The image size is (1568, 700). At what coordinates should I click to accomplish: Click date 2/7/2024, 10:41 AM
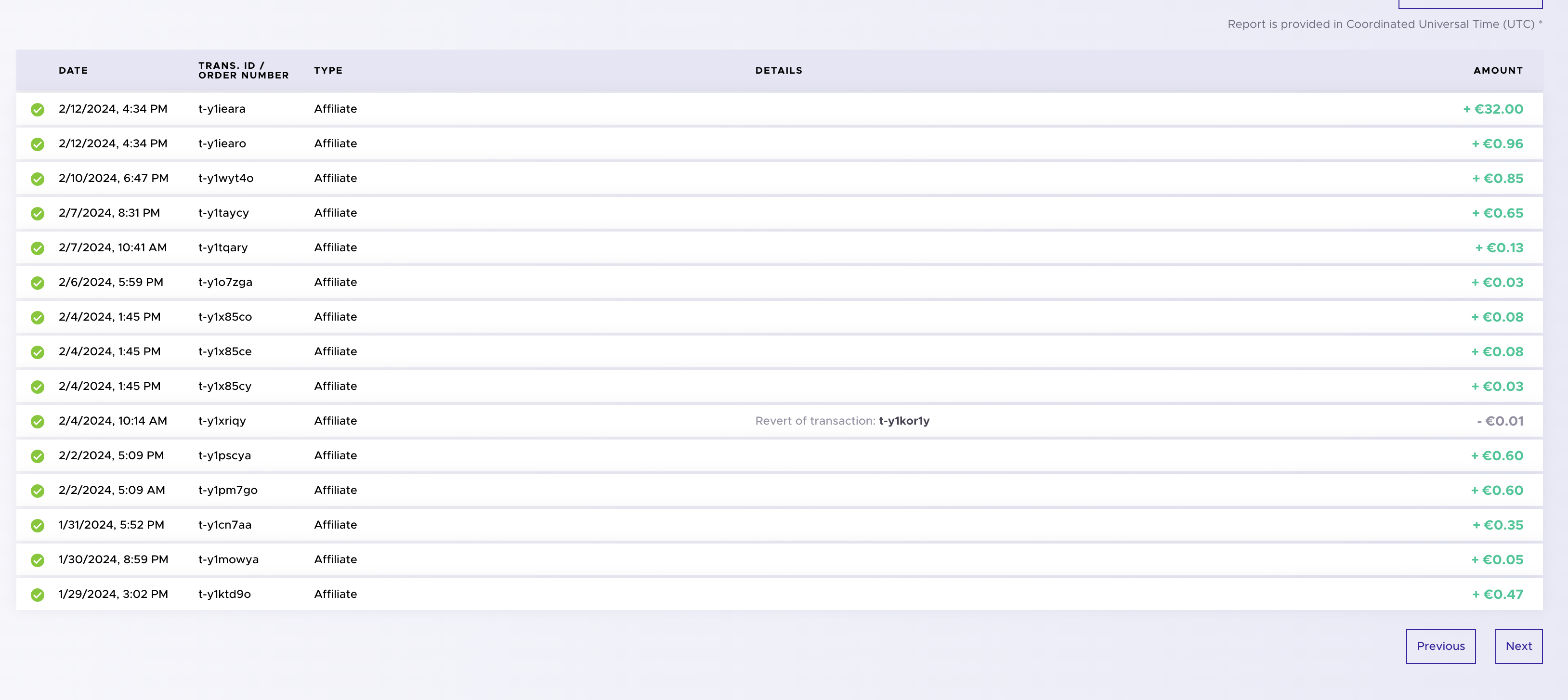coord(113,248)
